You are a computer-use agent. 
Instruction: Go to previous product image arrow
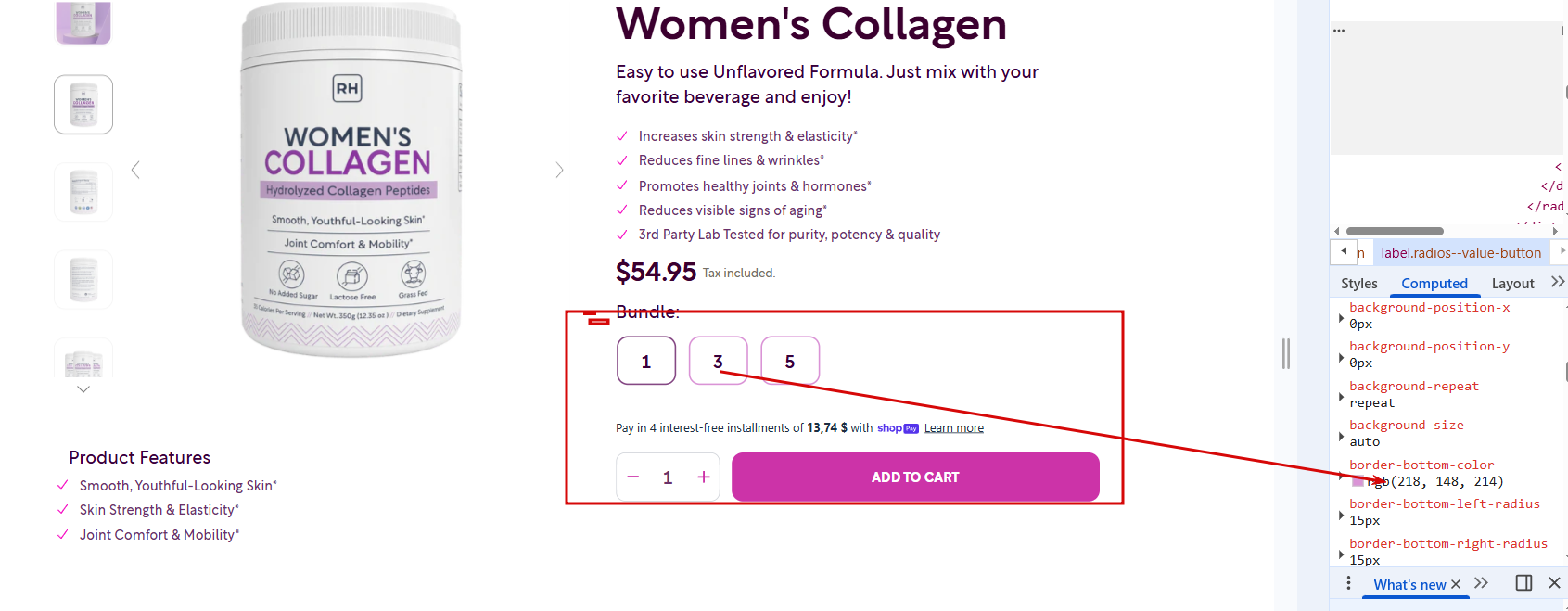tap(136, 170)
